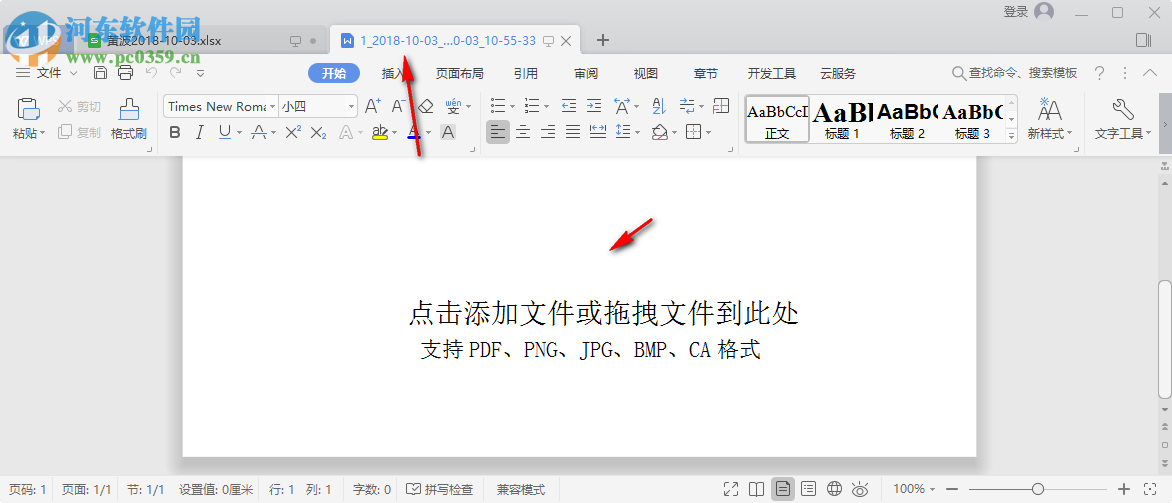Click the help question mark icon
The width and height of the screenshot is (1172, 503).
click(x=1099, y=73)
